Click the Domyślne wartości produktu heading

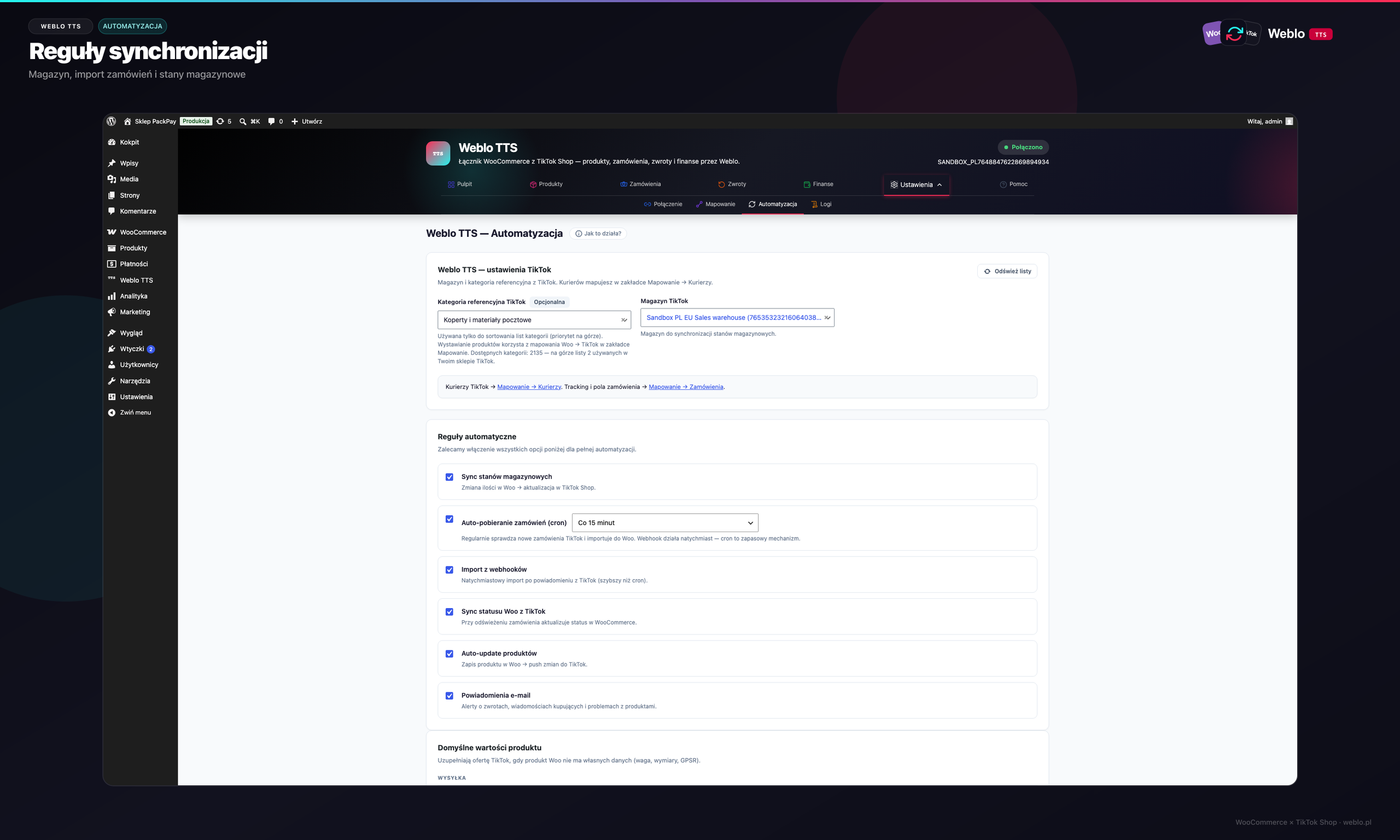[489, 748]
